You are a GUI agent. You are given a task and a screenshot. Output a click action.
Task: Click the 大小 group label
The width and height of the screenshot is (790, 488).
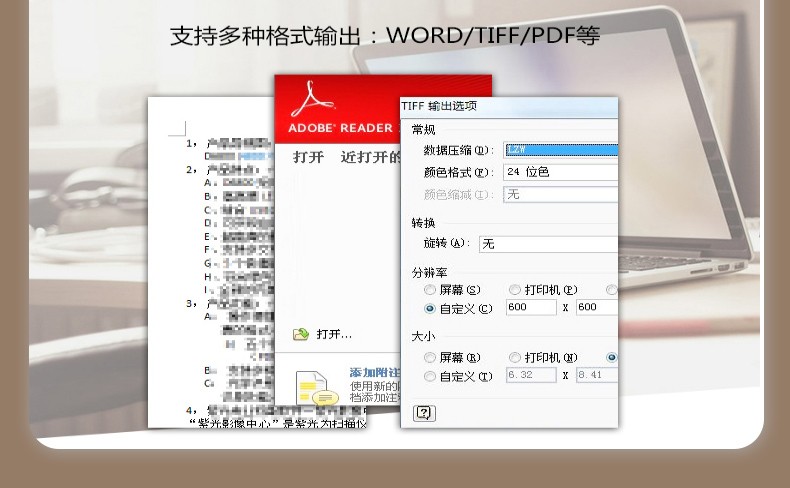pos(423,336)
